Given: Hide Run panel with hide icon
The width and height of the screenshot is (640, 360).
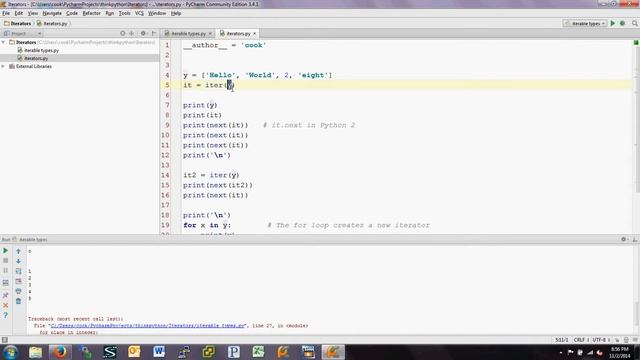Looking at the screenshot, I should pos(635,239).
